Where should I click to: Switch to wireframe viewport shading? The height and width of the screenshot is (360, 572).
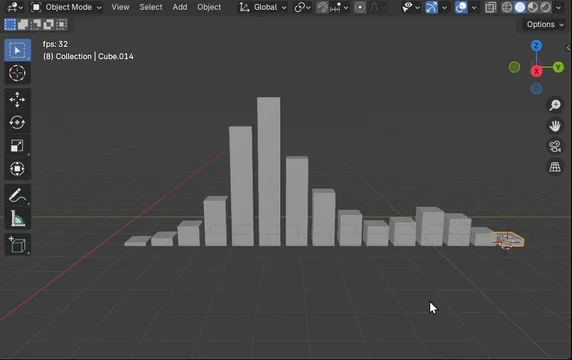[507, 7]
